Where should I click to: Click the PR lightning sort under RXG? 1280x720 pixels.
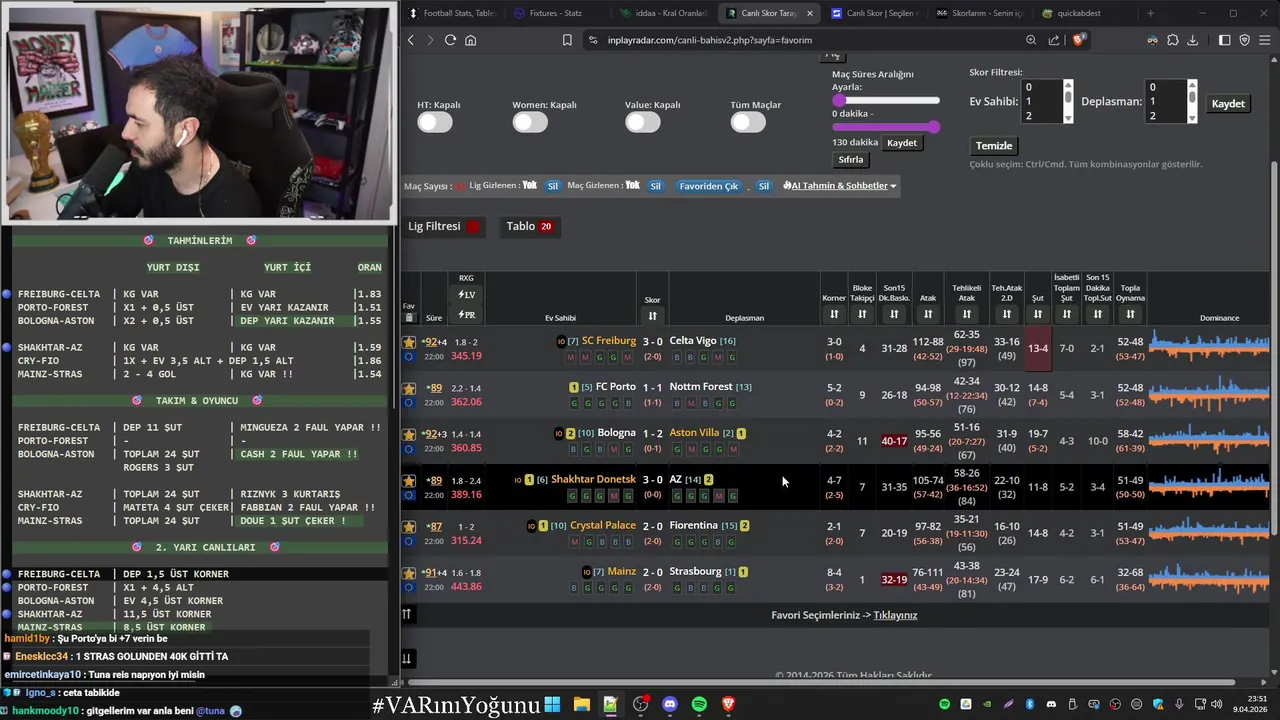pos(466,315)
